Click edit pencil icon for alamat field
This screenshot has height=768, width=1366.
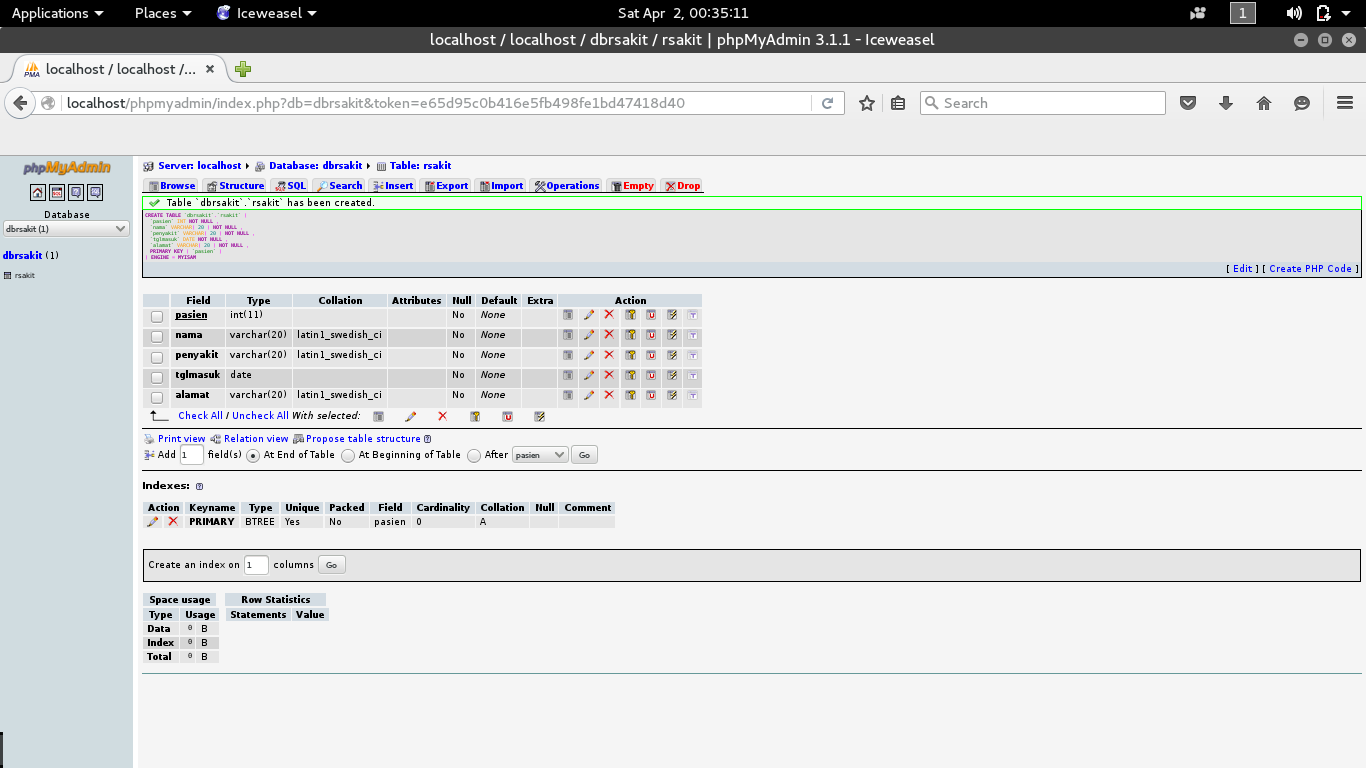tap(589, 395)
